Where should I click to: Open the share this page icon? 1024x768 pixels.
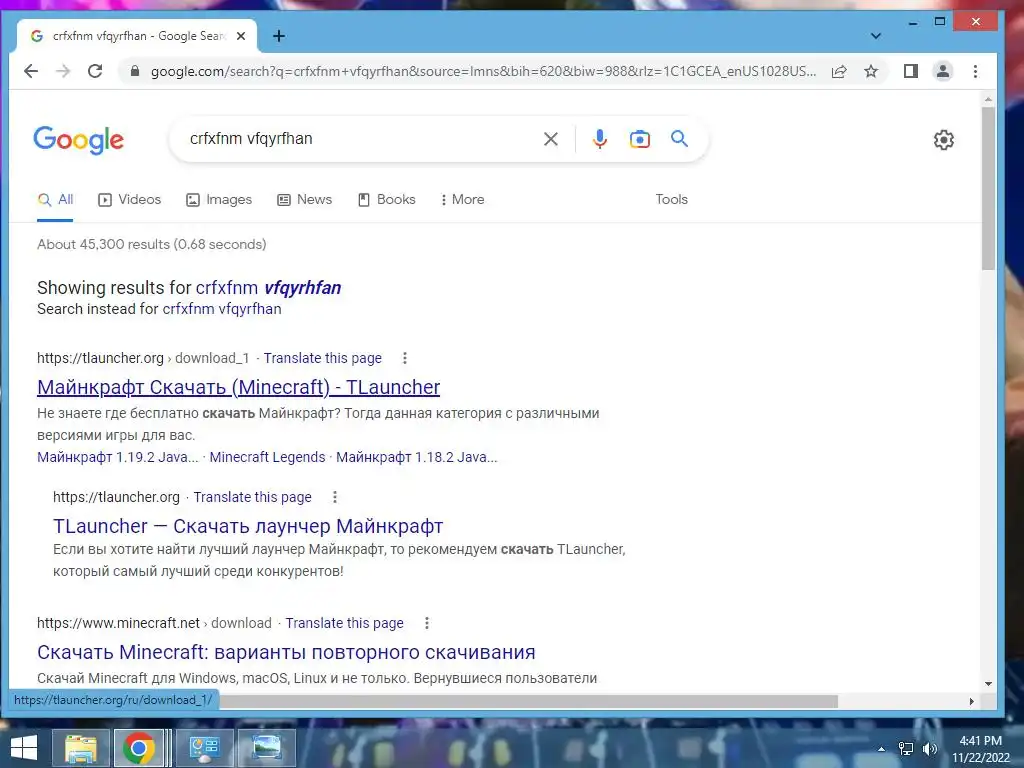[839, 71]
